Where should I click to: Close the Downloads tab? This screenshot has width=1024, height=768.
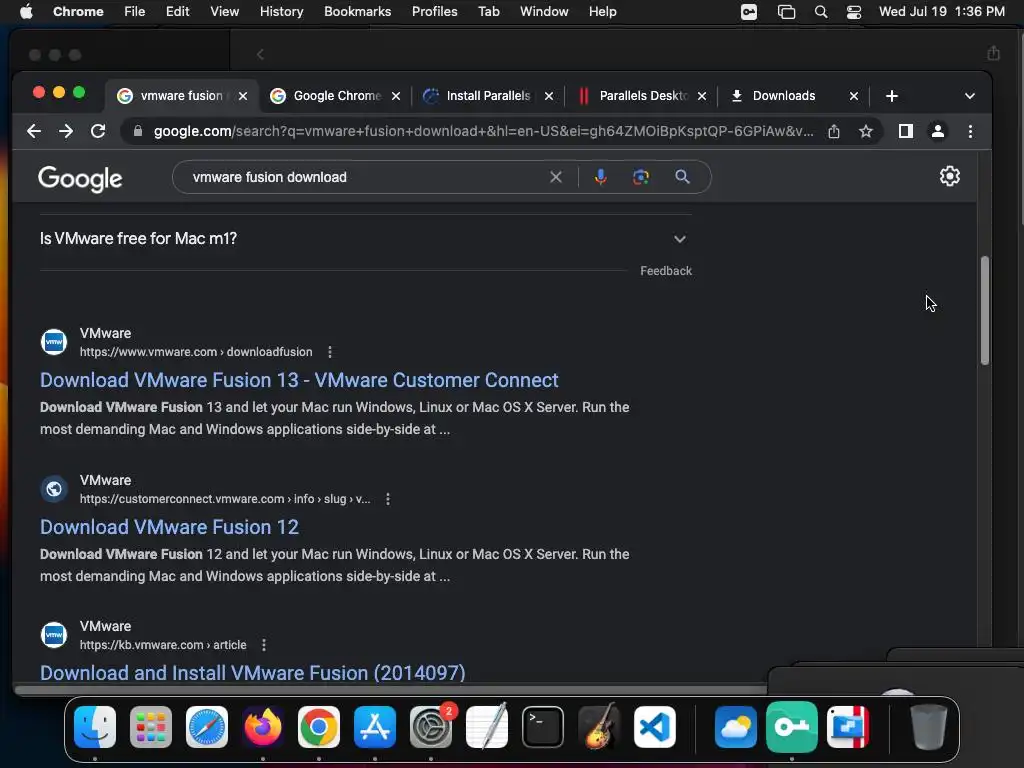(x=854, y=96)
